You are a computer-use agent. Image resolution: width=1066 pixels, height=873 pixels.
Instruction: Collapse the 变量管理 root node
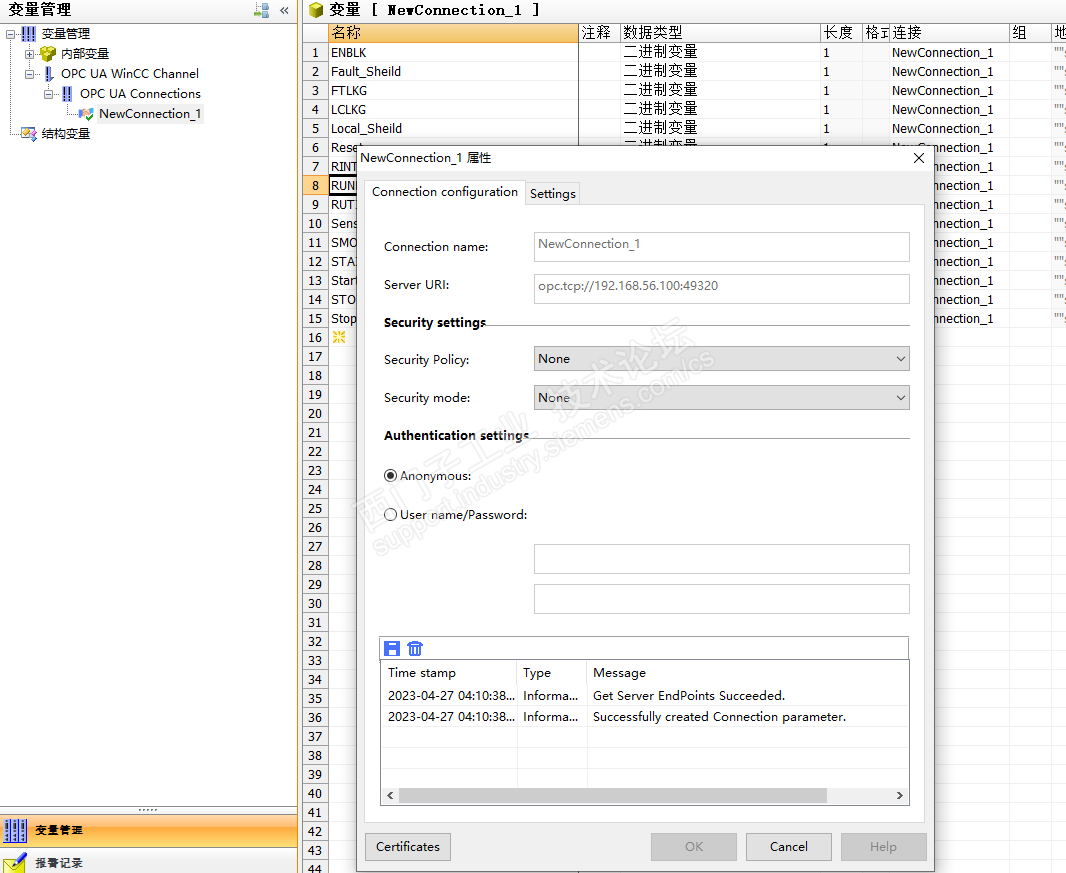[x=10, y=34]
